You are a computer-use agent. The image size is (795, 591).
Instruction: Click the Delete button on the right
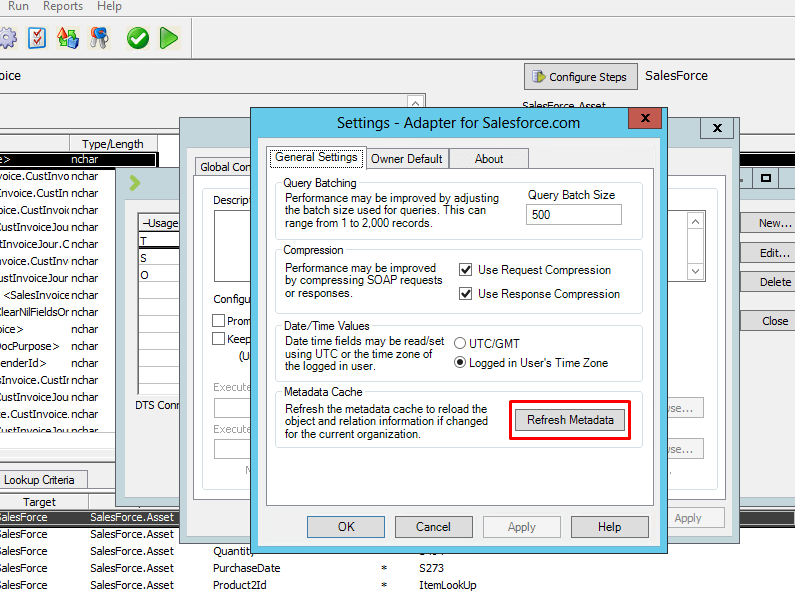768,282
